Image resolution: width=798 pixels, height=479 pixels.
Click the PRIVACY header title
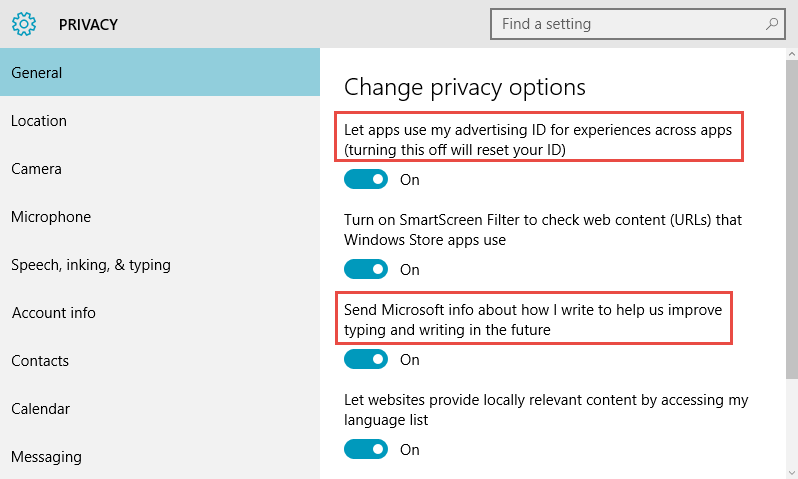(x=88, y=24)
